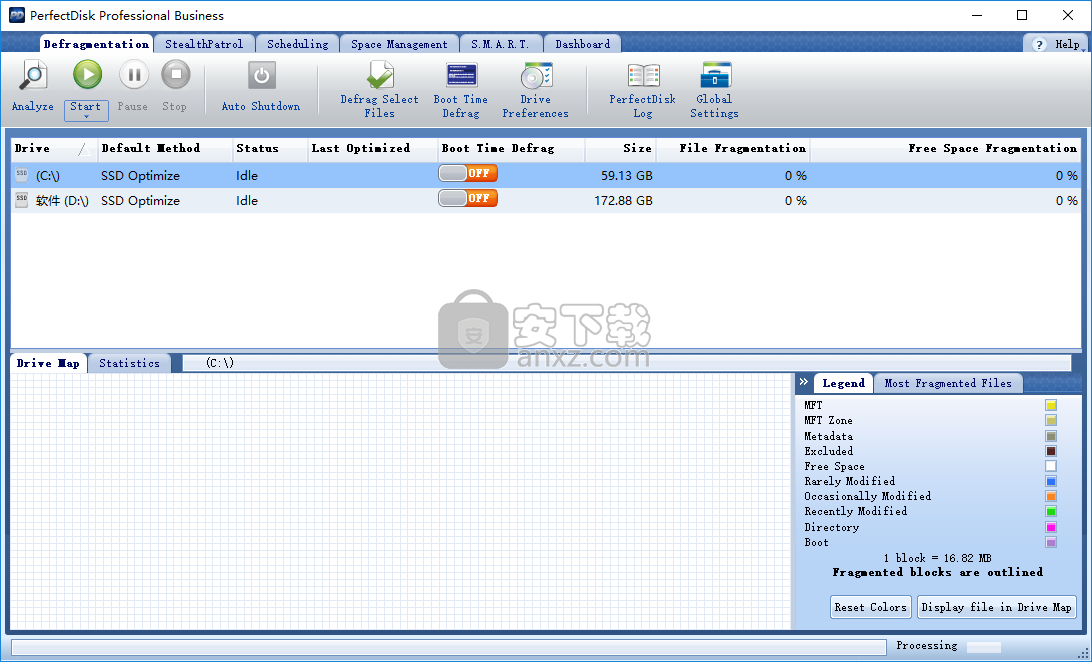
Task: Click the Excluded dark red swatch
Action: 1051,451
